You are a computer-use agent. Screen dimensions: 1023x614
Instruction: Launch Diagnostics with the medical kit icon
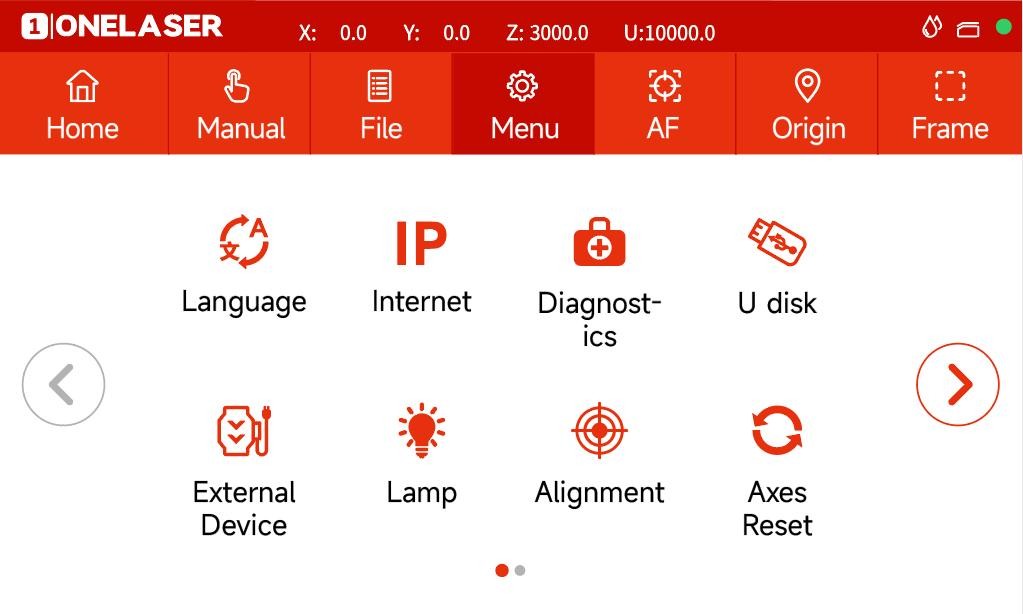(599, 242)
